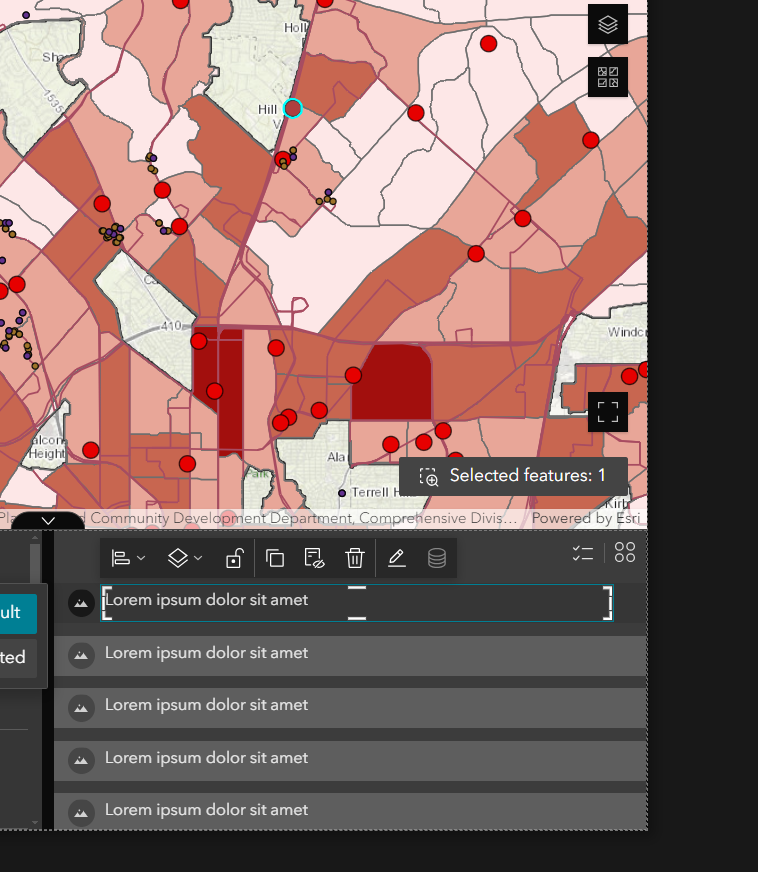
Task: Click the pencil edit style icon
Action: click(397, 559)
